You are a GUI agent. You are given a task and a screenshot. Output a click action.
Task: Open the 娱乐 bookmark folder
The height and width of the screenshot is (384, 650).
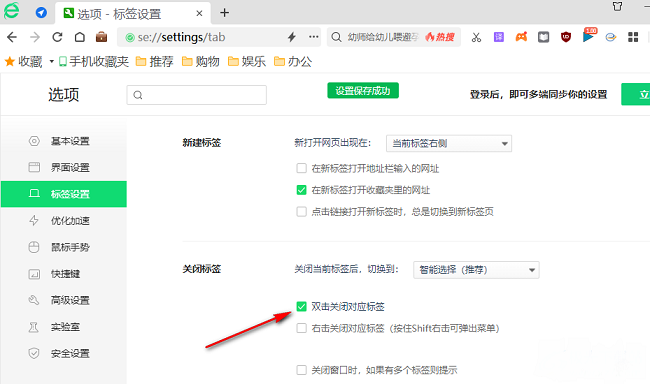tap(247, 62)
